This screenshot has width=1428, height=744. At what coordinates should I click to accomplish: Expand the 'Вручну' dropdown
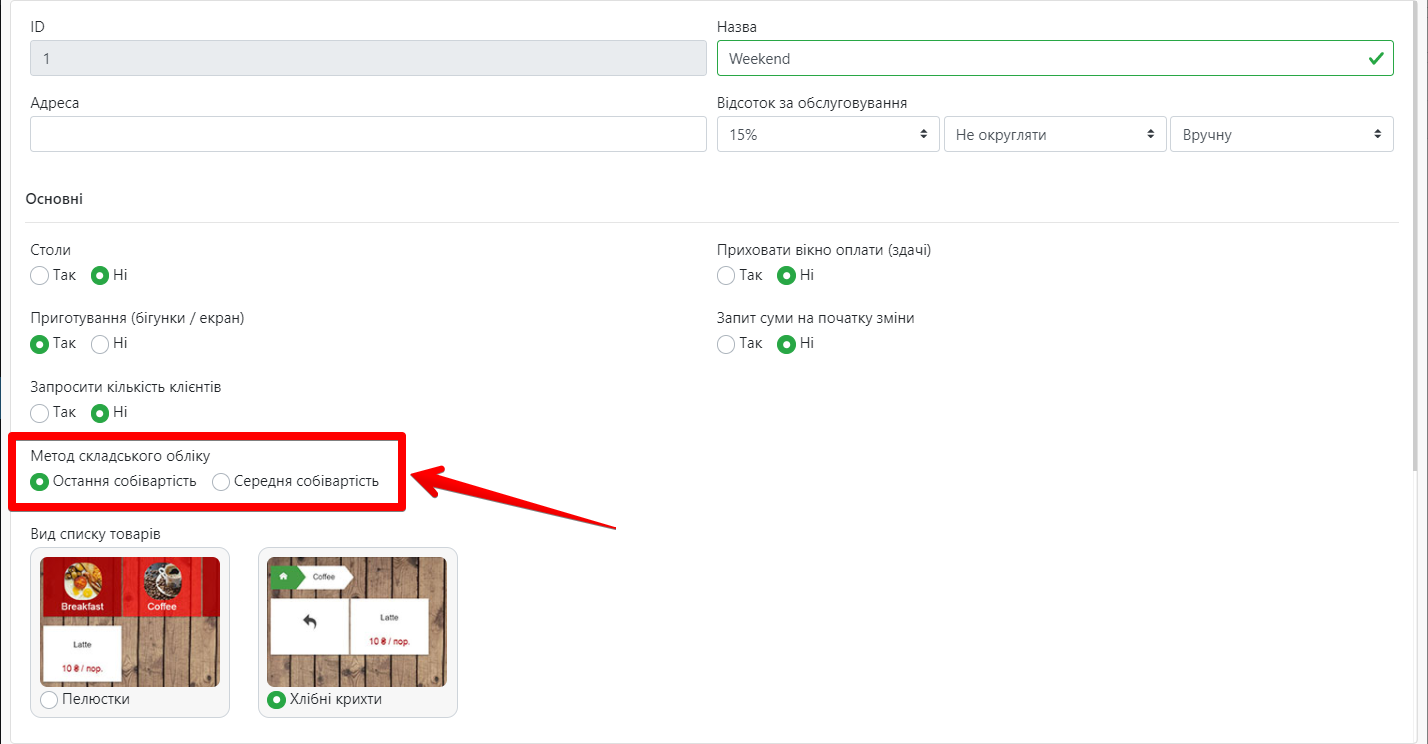pyautogui.click(x=1280, y=134)
